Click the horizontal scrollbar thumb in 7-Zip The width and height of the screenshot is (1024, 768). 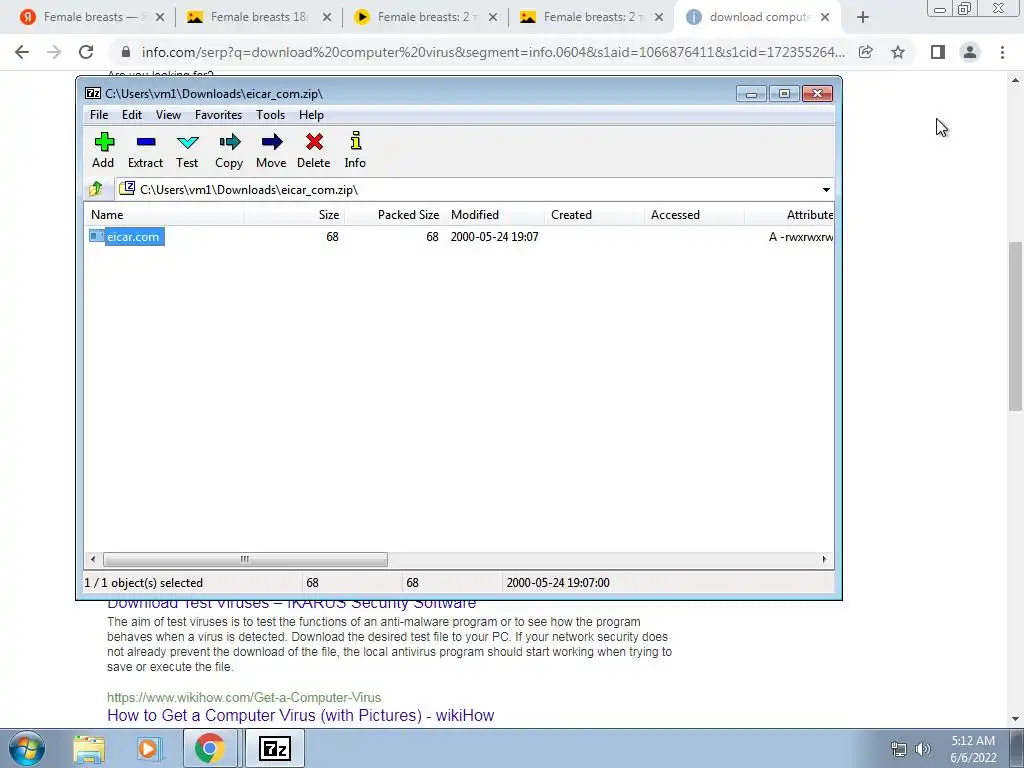pyautogui.click(x=245, y=560)
